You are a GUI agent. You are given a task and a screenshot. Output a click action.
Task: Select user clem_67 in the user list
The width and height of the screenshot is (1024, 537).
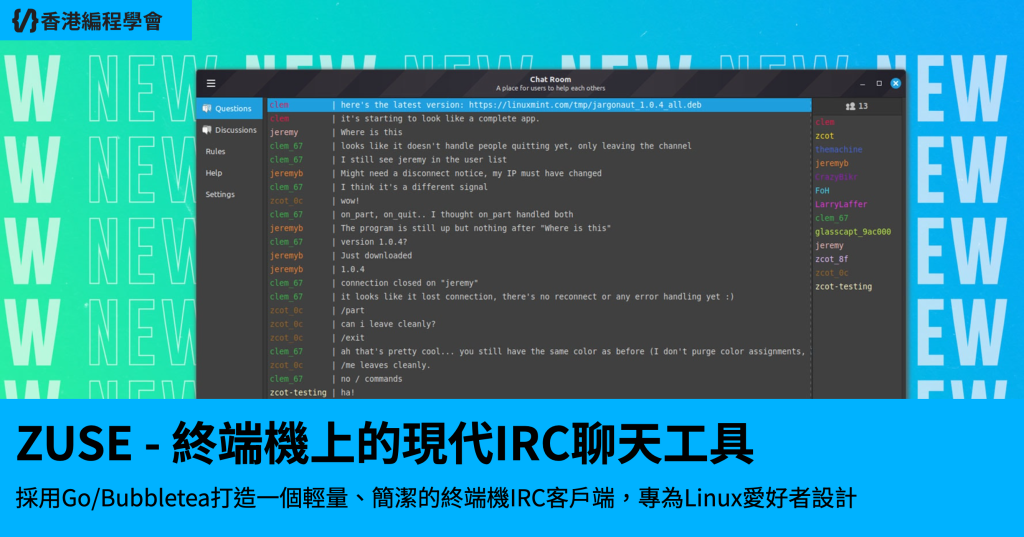(831, 218)
